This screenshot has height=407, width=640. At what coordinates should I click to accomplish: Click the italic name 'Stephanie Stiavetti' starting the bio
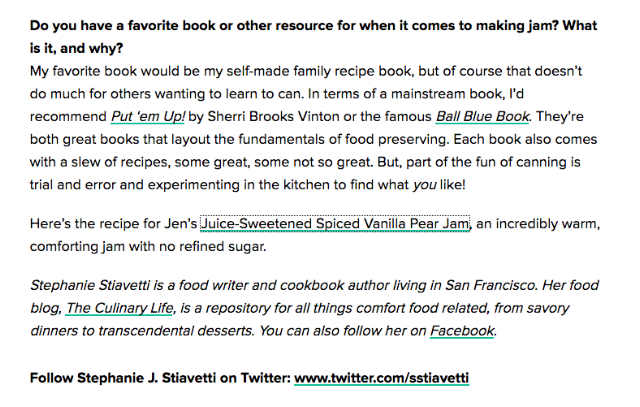click(x=90, y=285)
